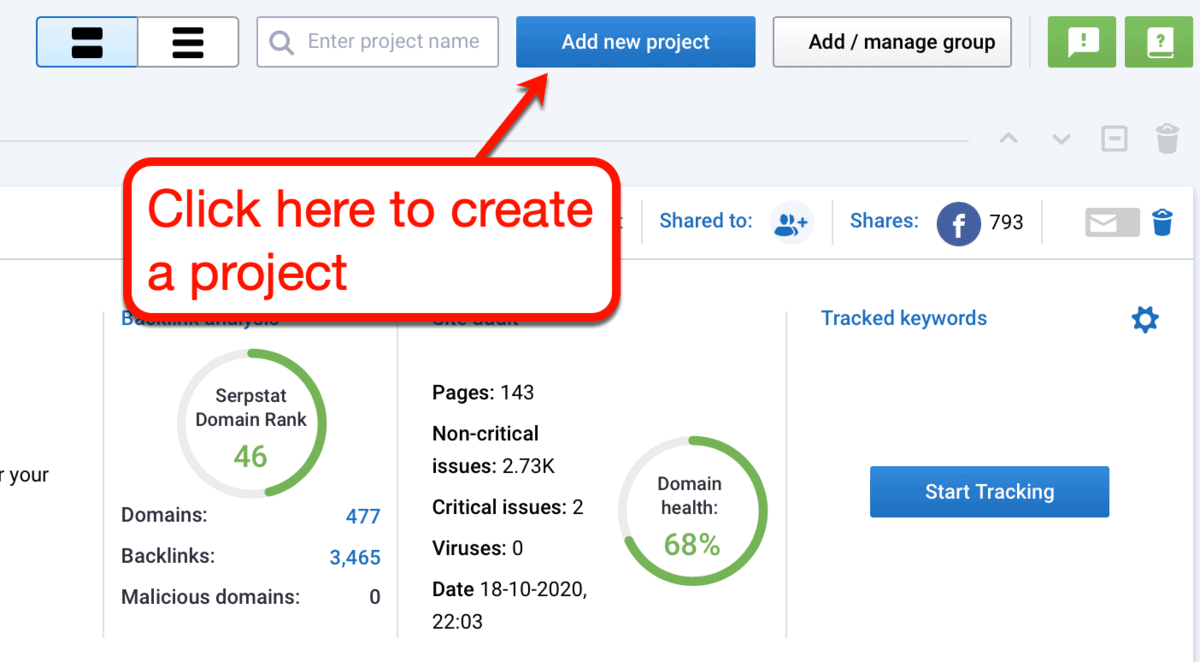Click the top-right trash icon
This screenshot has height=662, width=1200.
point(1167,139)
